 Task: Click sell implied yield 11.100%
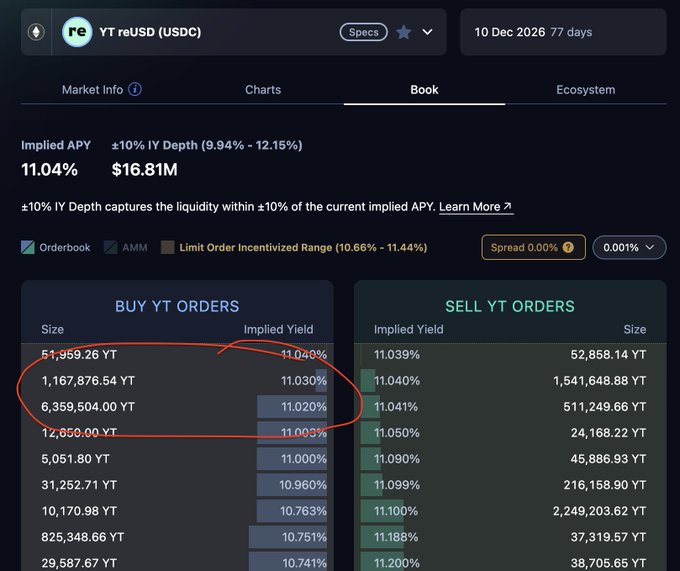pos(396,511)
